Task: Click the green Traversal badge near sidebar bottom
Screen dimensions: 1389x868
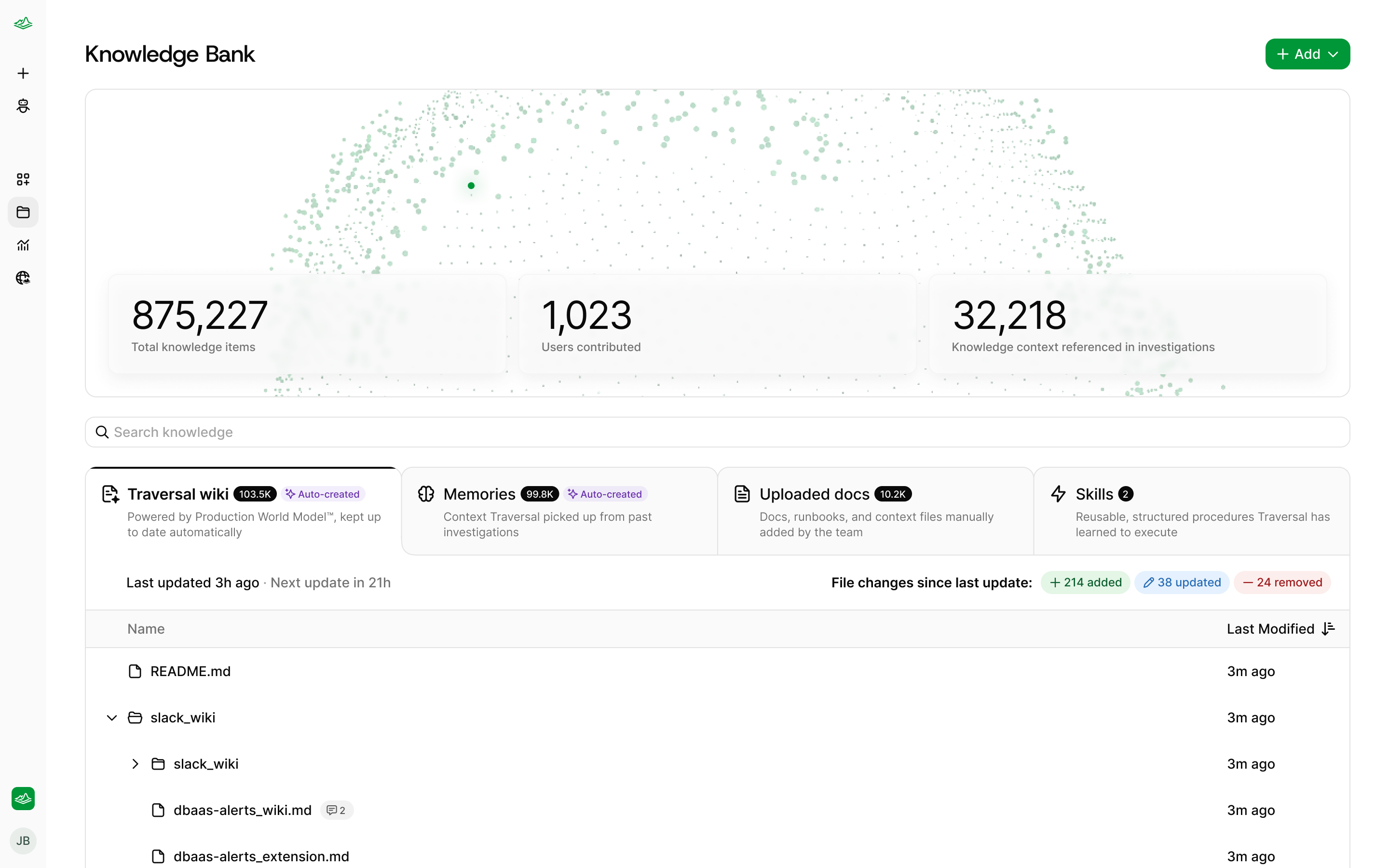Action: point(23,799)
